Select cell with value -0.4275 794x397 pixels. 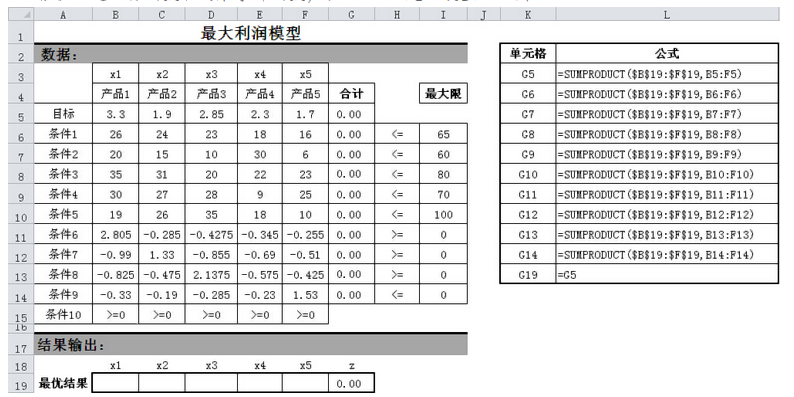coord(211,234)
